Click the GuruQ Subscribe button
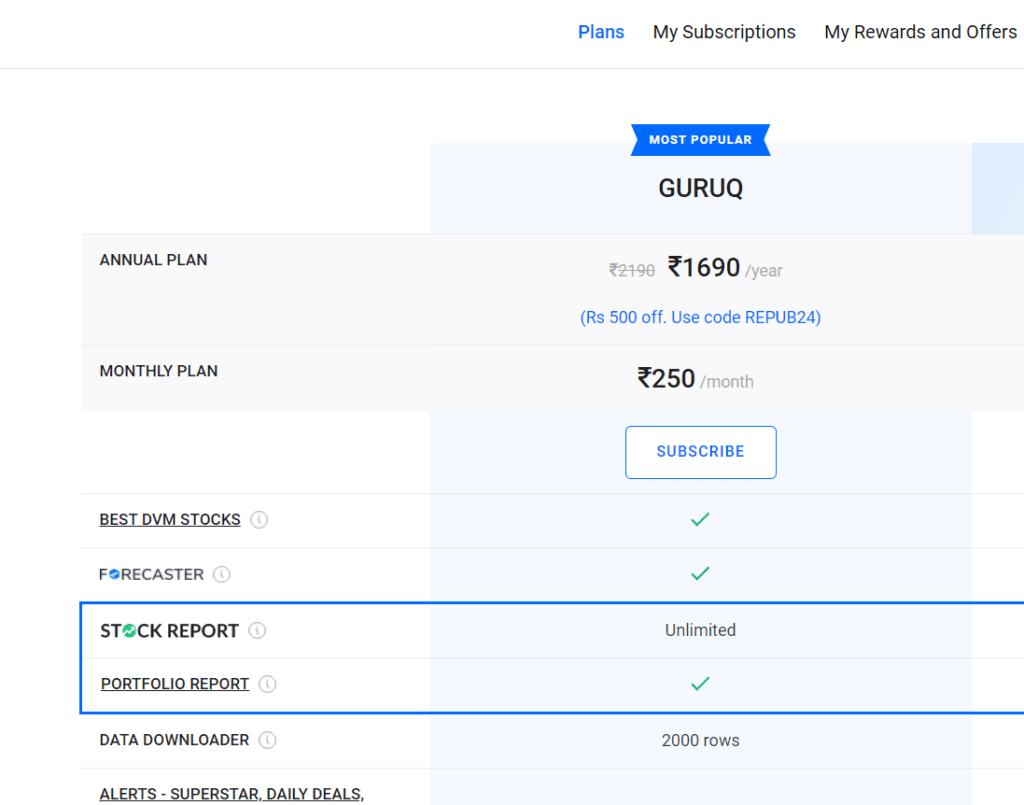This screenshot has height=805, width=1024. (701, 452)
